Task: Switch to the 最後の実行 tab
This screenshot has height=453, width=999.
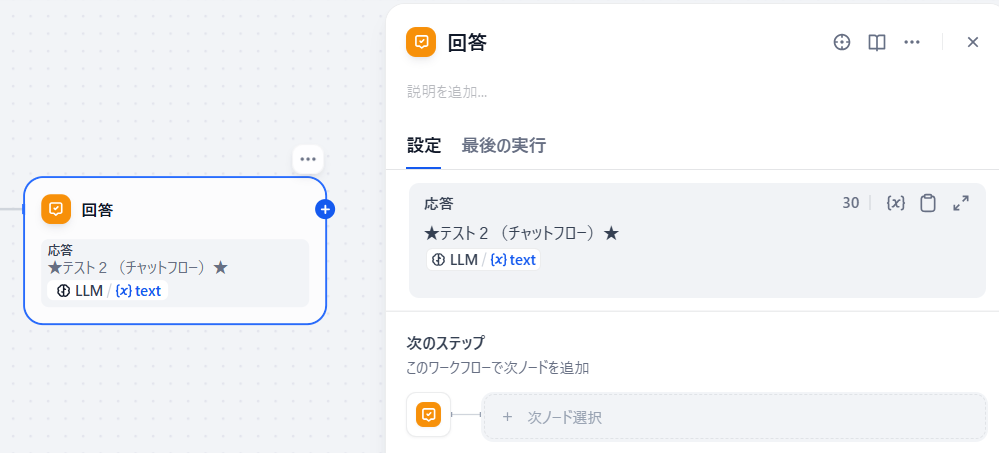Action: [x=503, y=146]
